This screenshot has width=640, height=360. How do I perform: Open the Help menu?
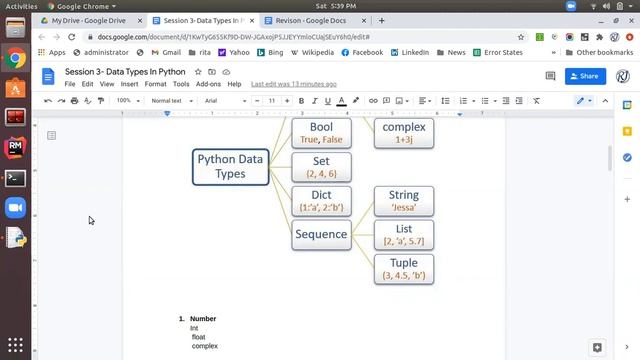[x=234, y=84]
